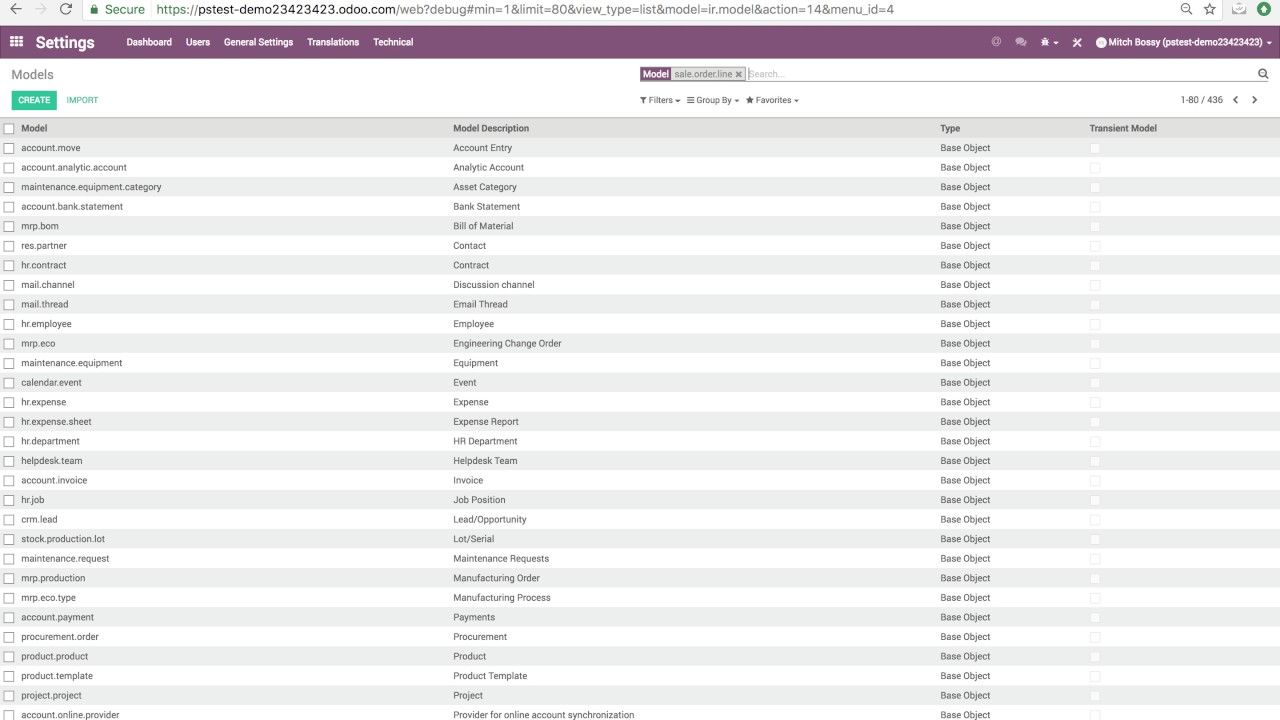This screenshot has width=1280, height=720.
Task: Sort by the Type column header
Action: (x=950, y=128)
